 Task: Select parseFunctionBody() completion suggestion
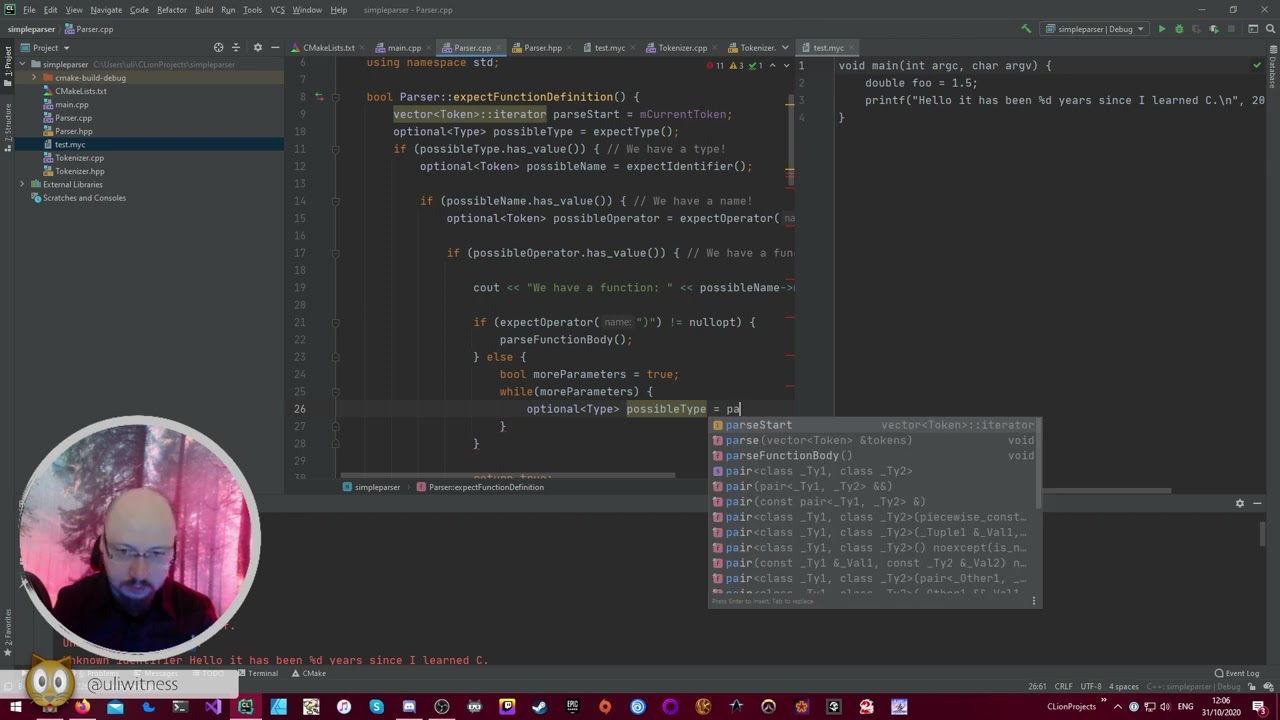(874, 456)
